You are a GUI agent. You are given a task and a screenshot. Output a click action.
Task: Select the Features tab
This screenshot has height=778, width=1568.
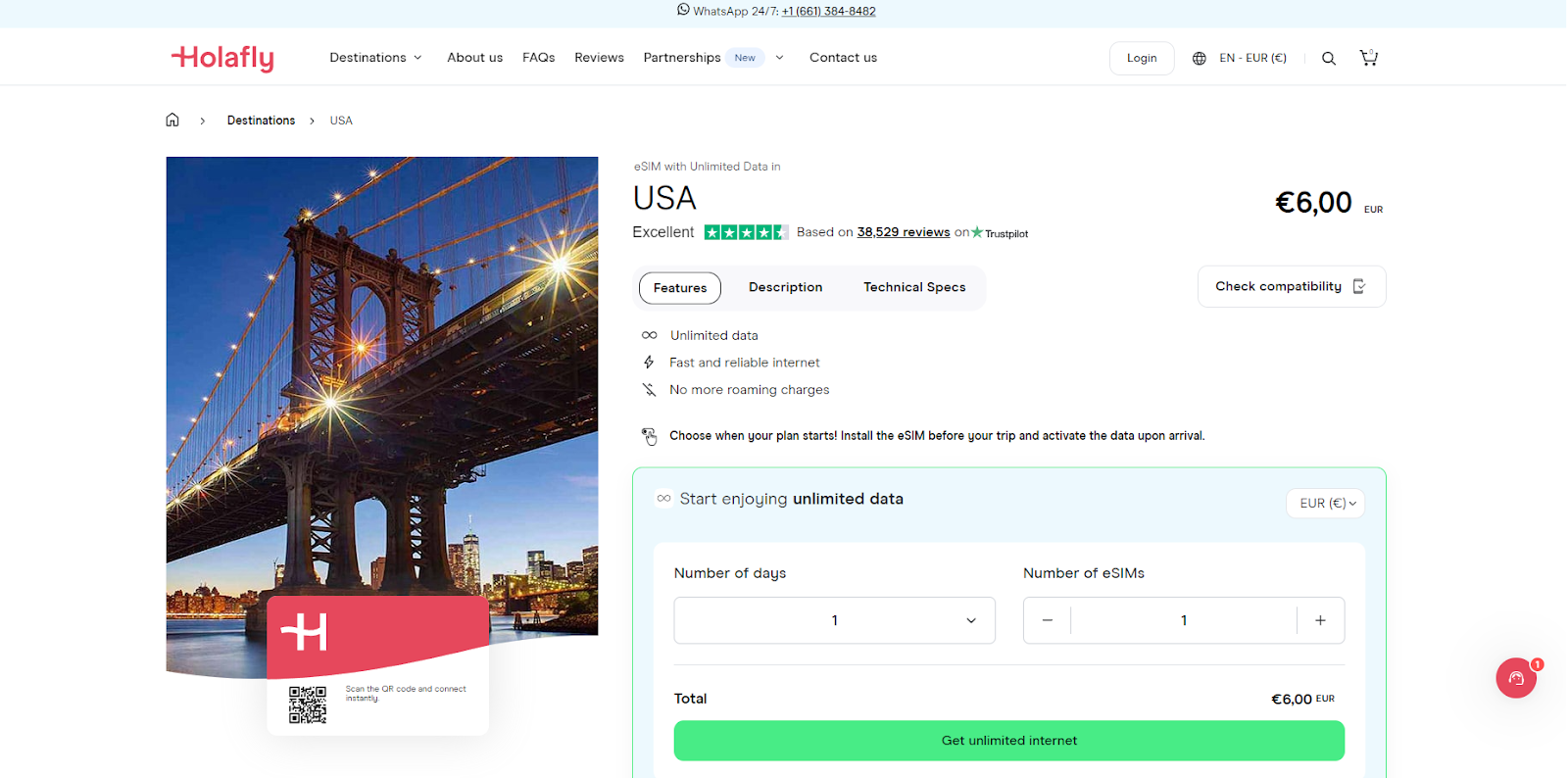pyautogui.click(x=680, y=288)
